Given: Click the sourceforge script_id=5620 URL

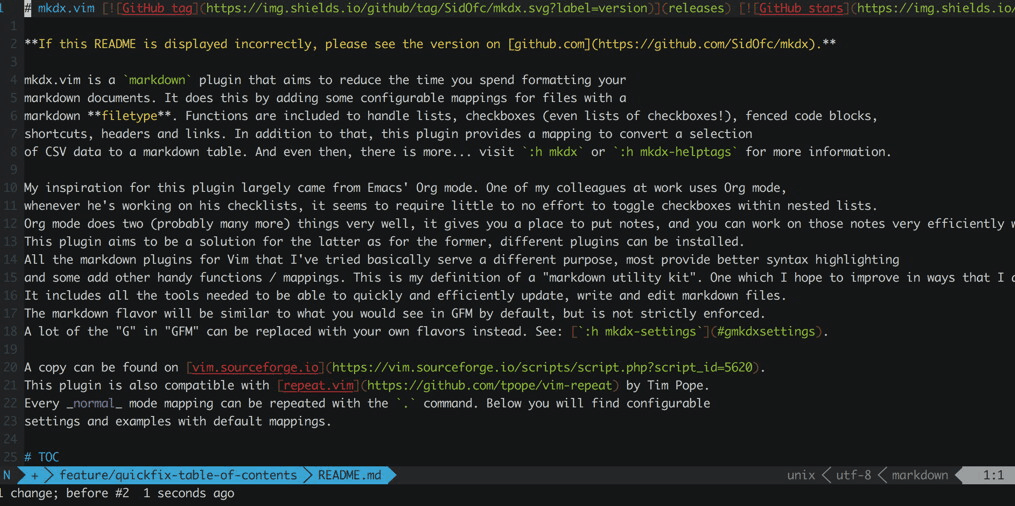Looking at the screenshot, I should pos(542,368).
